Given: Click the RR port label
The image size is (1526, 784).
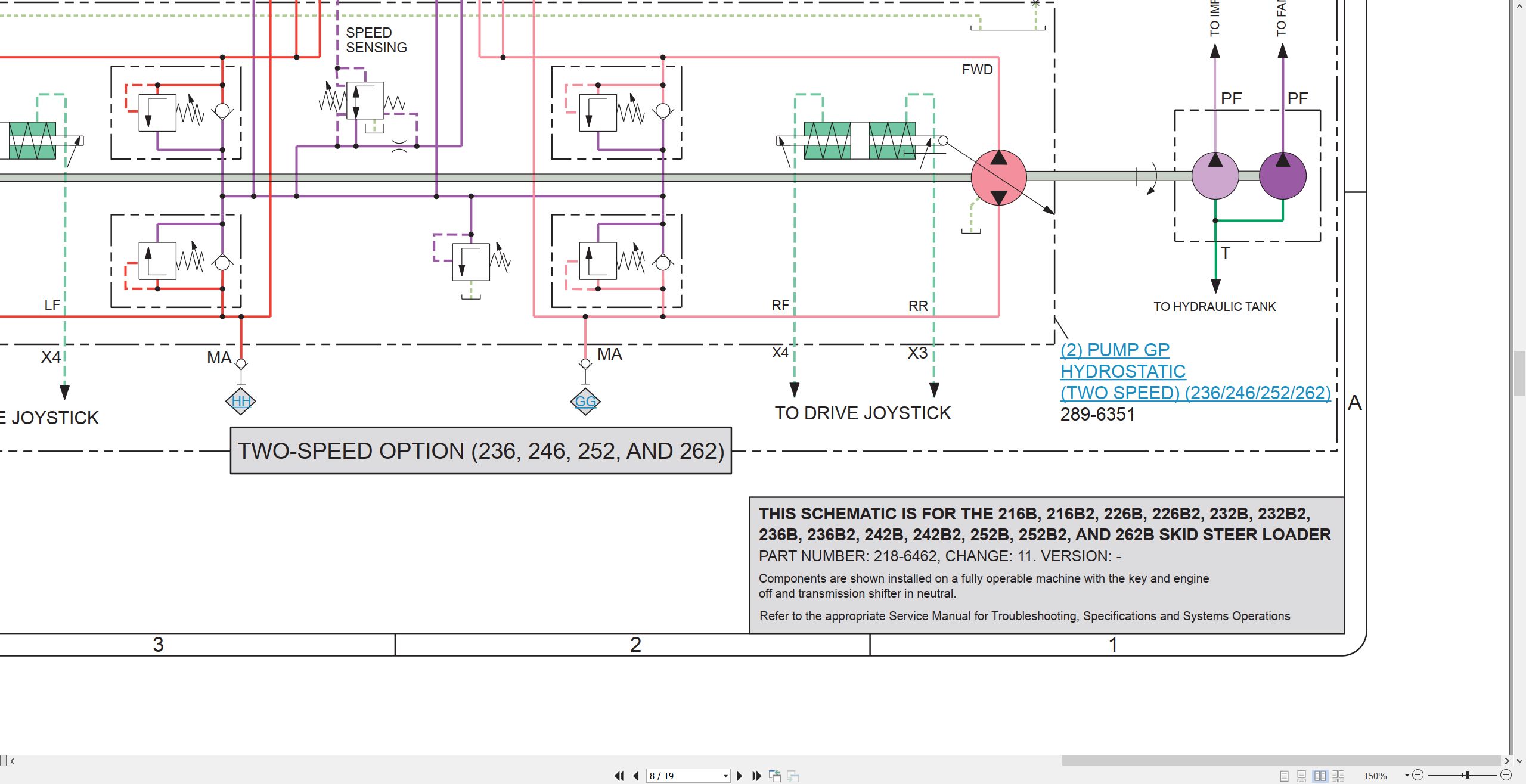Looking at the screenshot, I should pyautogui.click(x=918, y=306).
